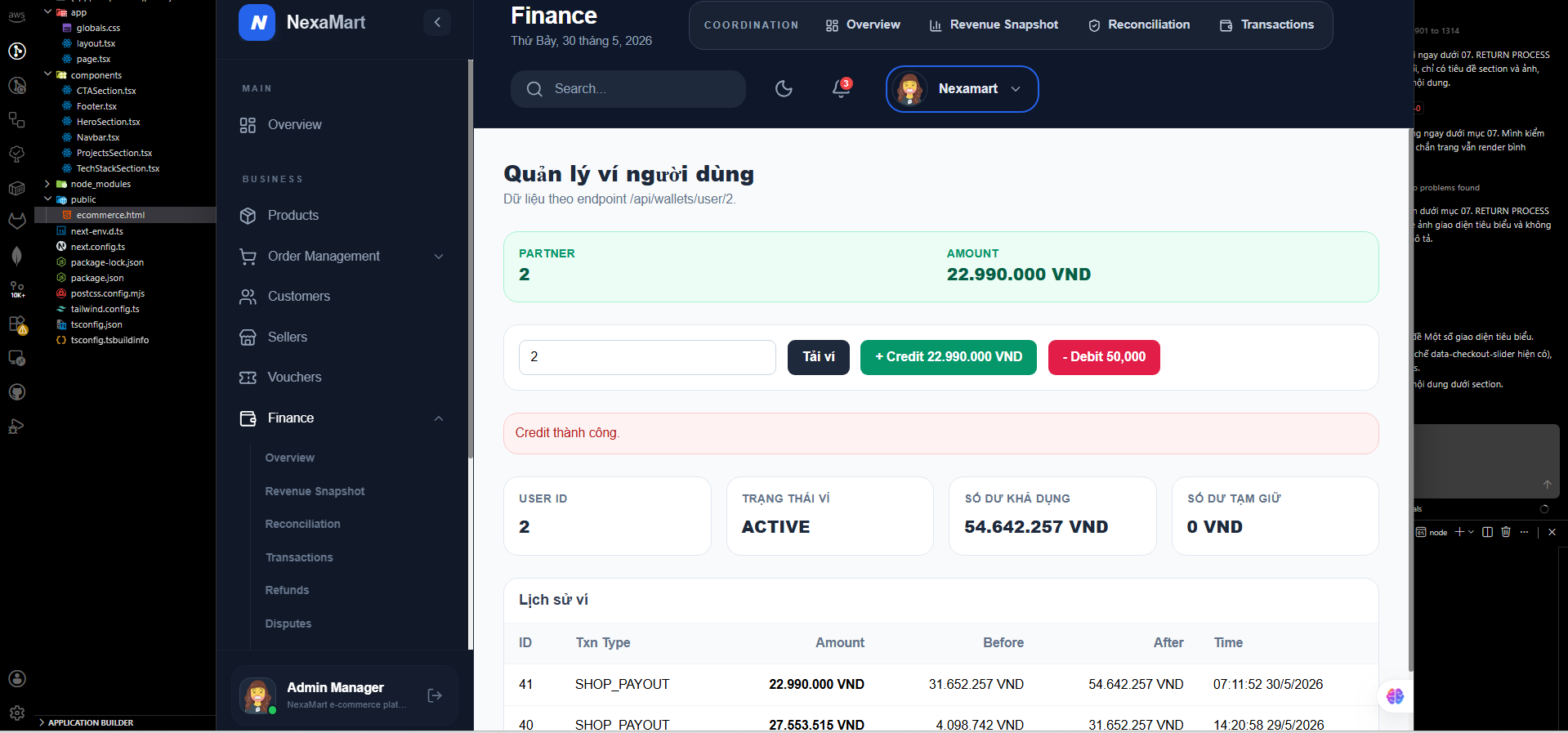
Task: Collapse the NexaMart sidebar with chevron
Action: [437, 22]
